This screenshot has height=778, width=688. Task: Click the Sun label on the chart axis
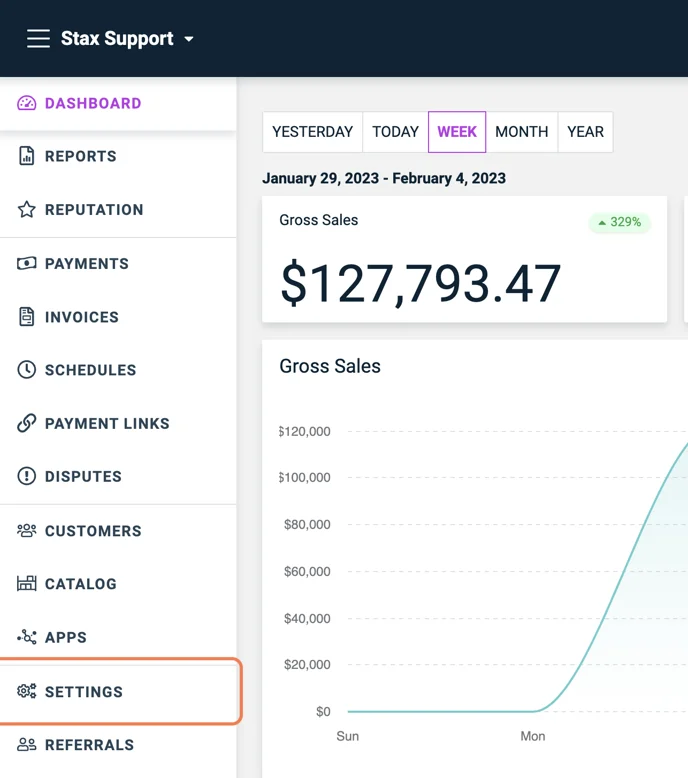pos(348,736)
